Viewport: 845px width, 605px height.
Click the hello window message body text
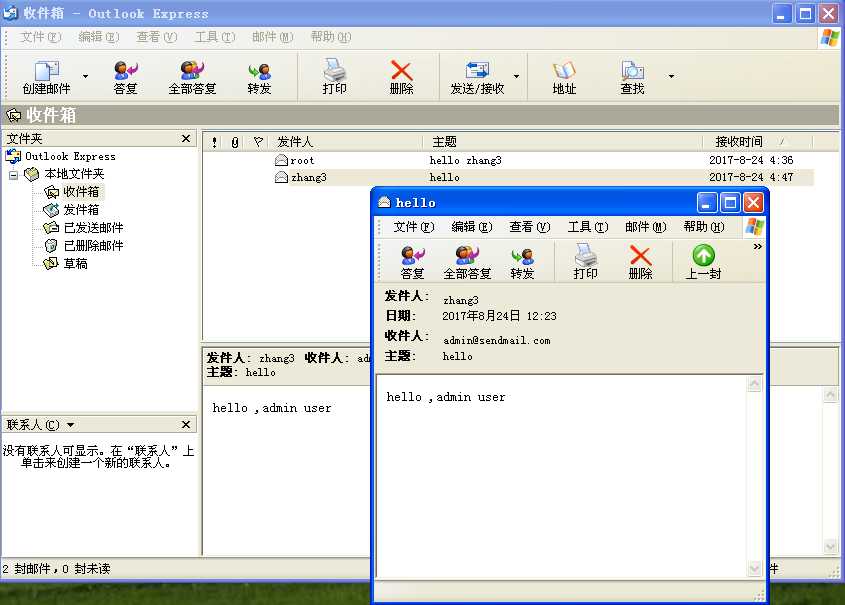(x=446, y=397)
